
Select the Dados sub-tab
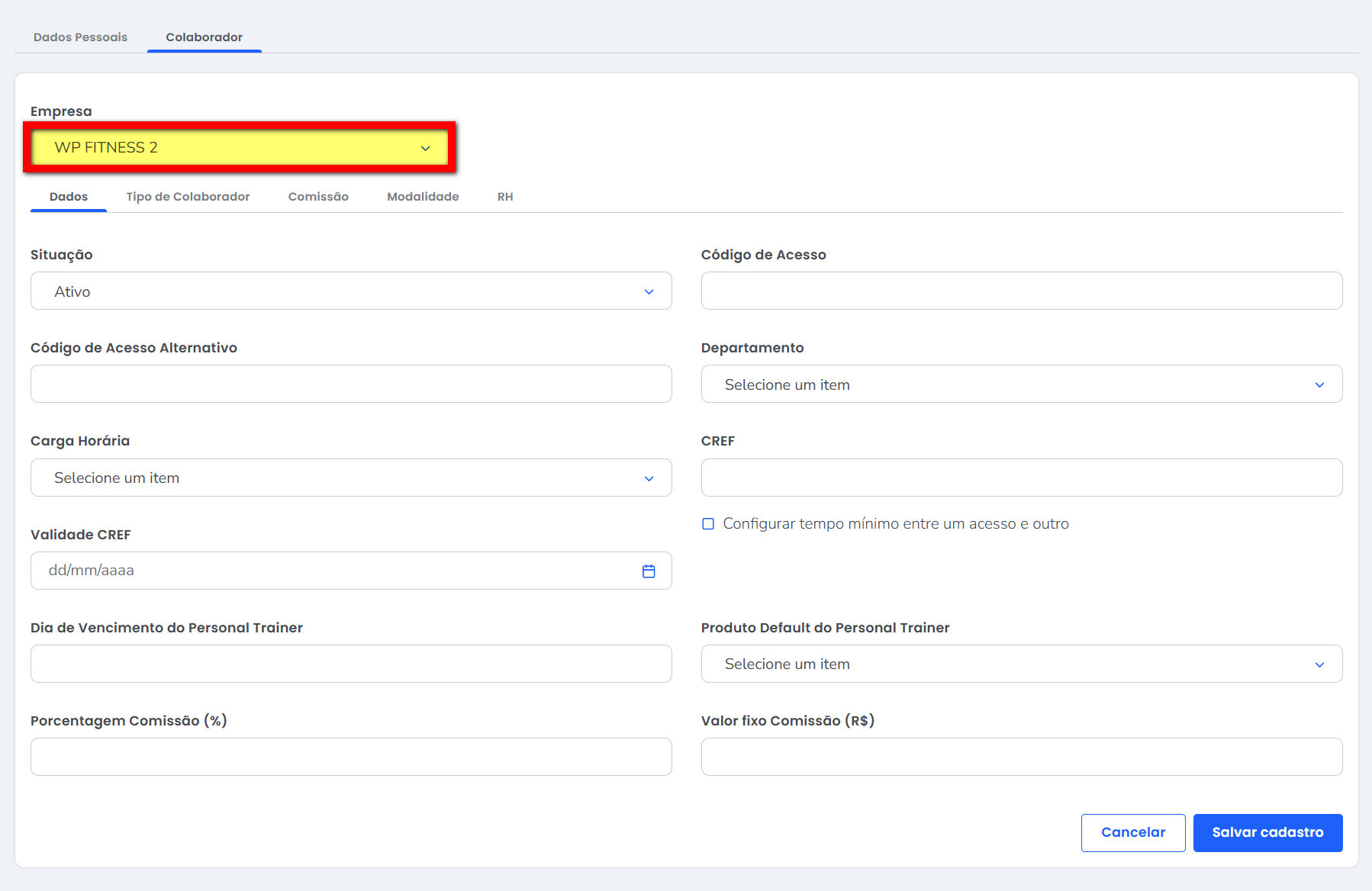pyautogui.click(x=69, y=197)
